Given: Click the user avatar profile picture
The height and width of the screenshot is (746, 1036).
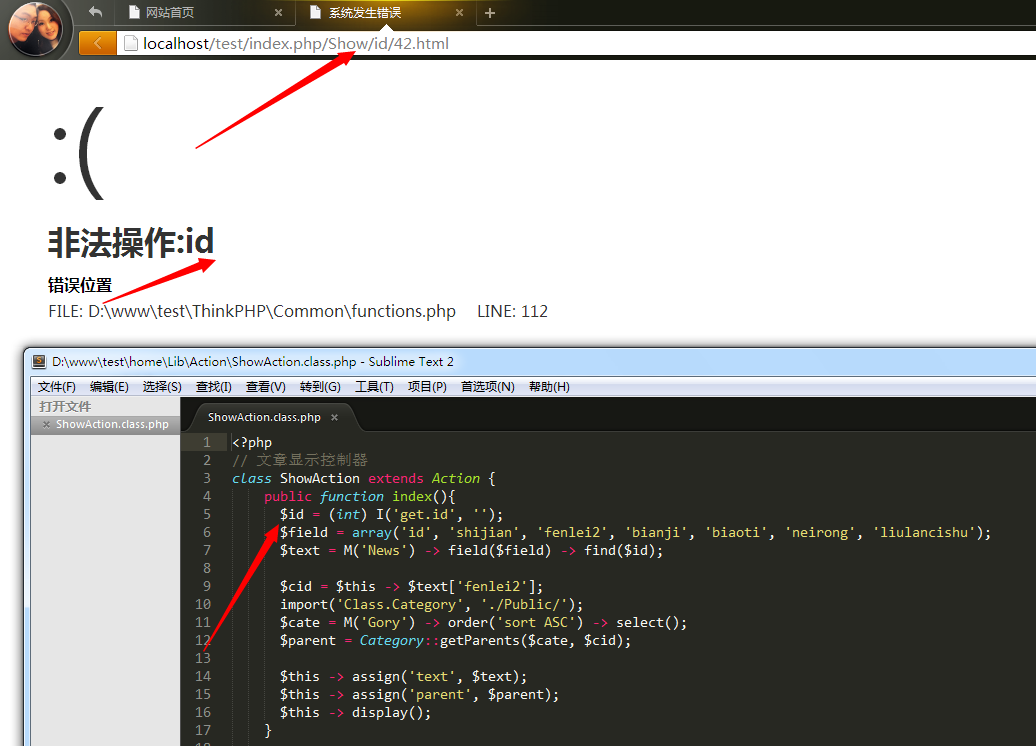Looking at the screenshot, I should (x=37, y=29).
